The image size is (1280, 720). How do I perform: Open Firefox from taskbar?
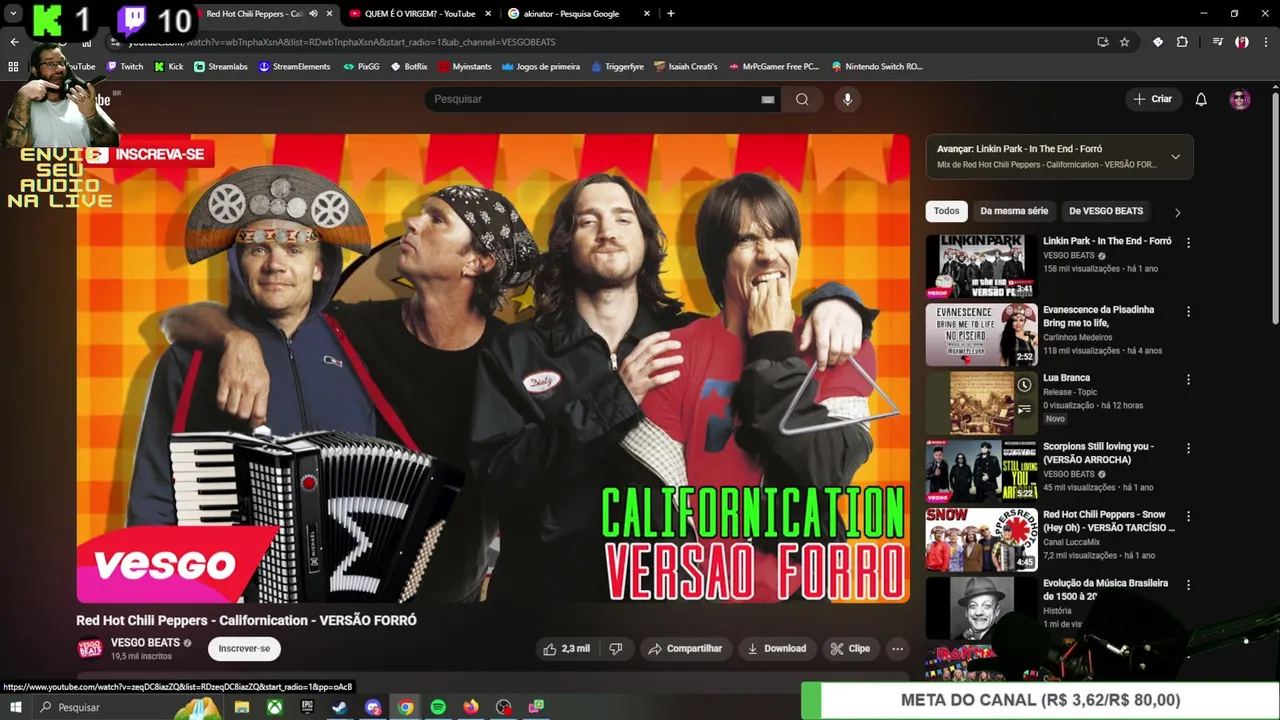pos(471,707)
